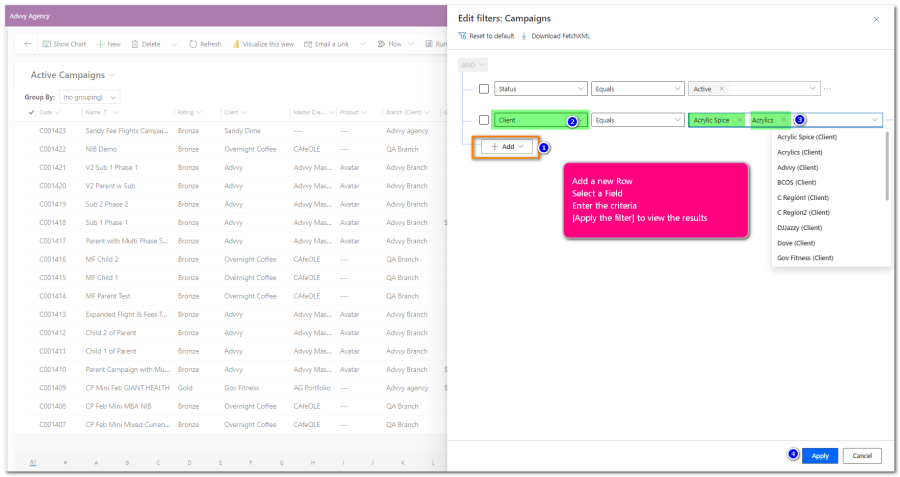Viewport: 900px width, 477px height.
Task: Click the Show Chart icon
Action: pyautogui.click(x=46, y=44)
